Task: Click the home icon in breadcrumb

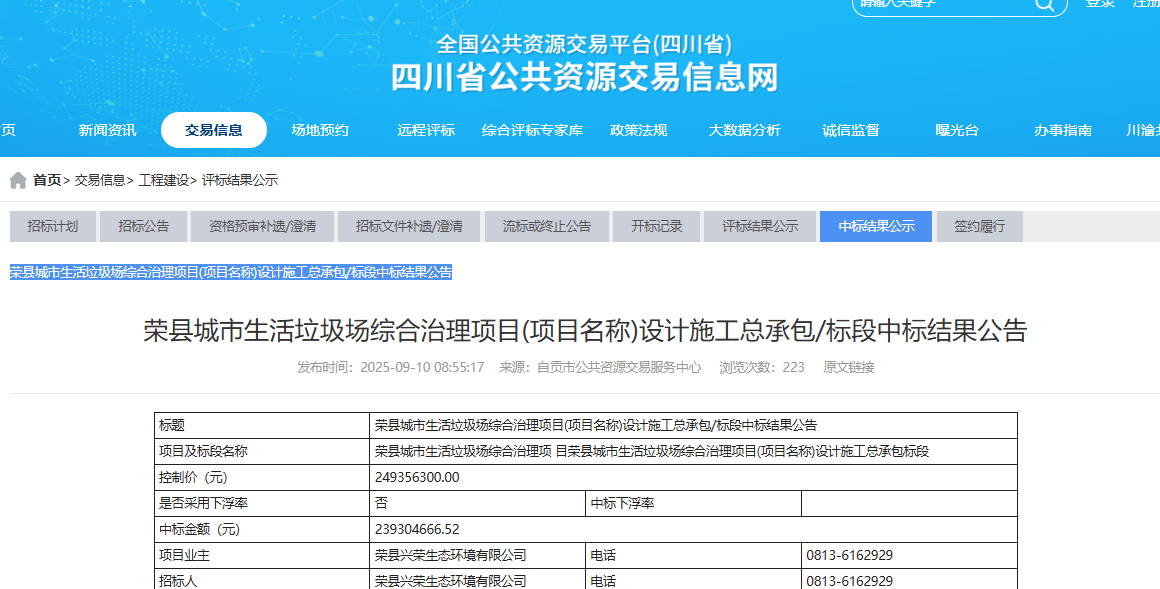Action: [x=18, y=181]
